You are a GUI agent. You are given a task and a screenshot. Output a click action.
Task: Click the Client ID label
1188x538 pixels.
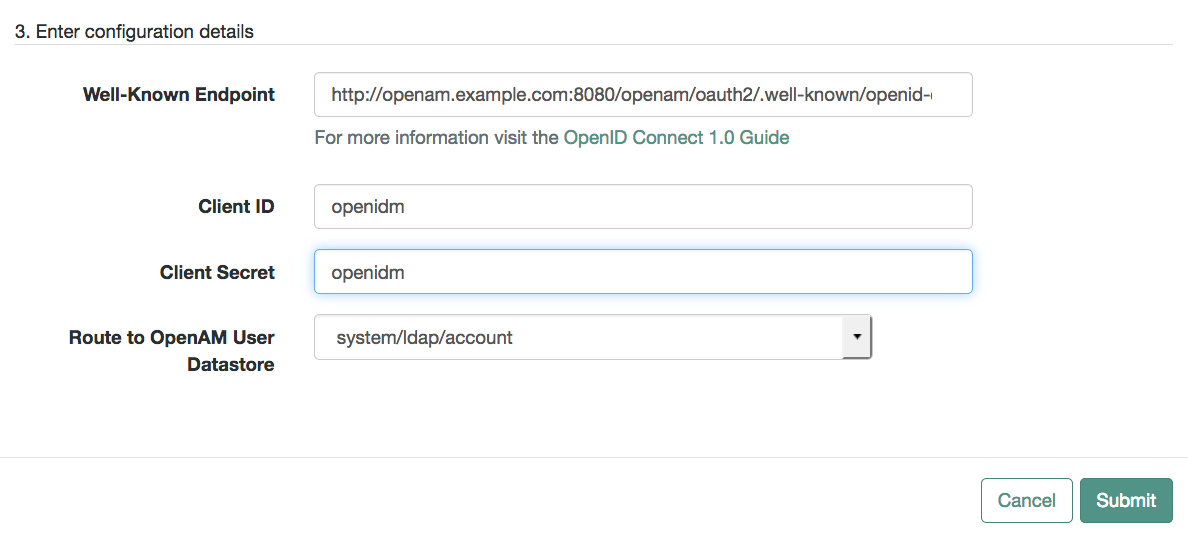237,207
